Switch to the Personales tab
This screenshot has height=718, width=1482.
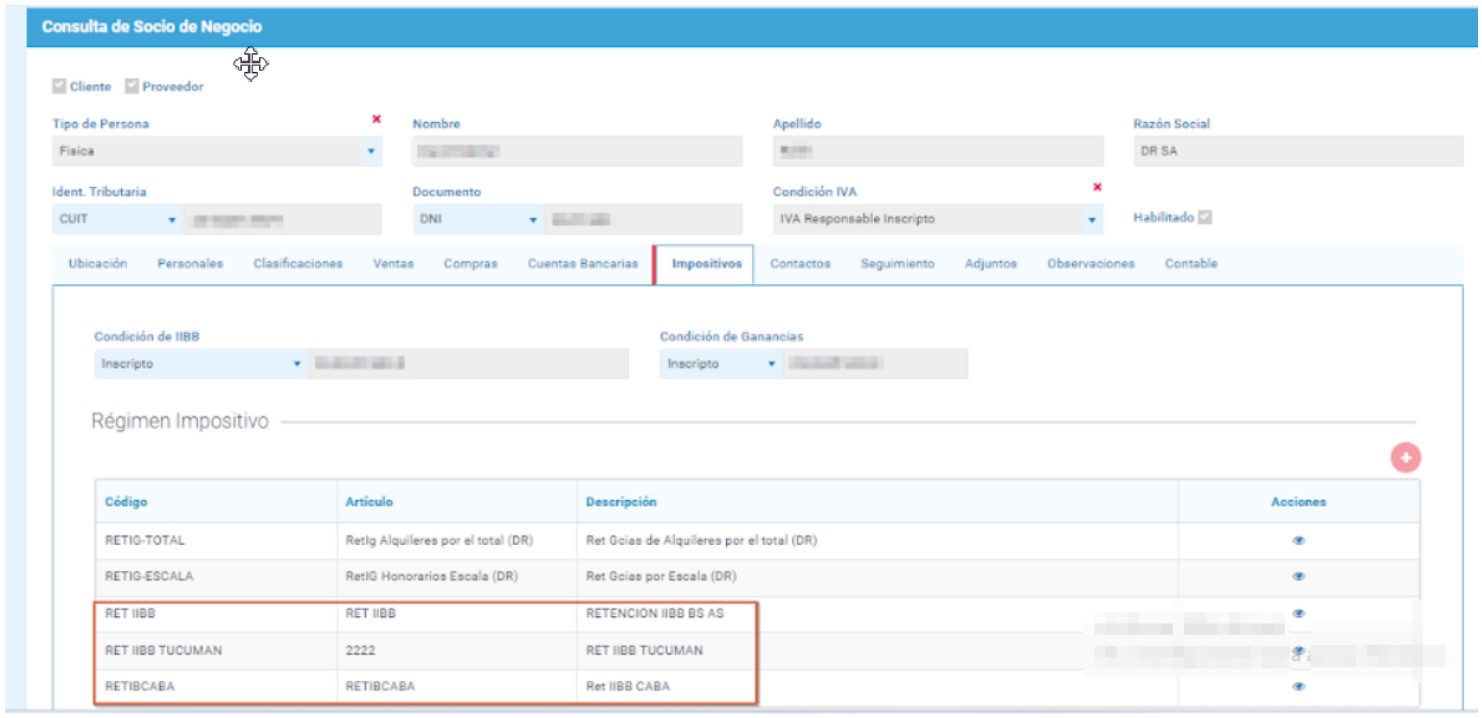[x=190, y=264]
